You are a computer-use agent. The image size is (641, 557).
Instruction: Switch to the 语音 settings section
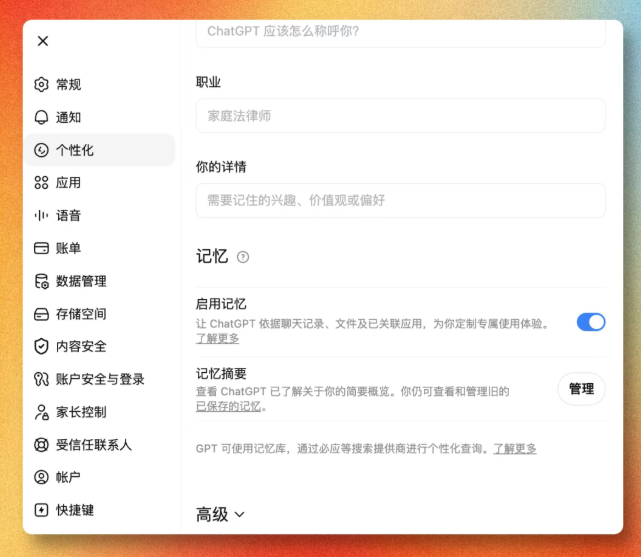[99, 215]
